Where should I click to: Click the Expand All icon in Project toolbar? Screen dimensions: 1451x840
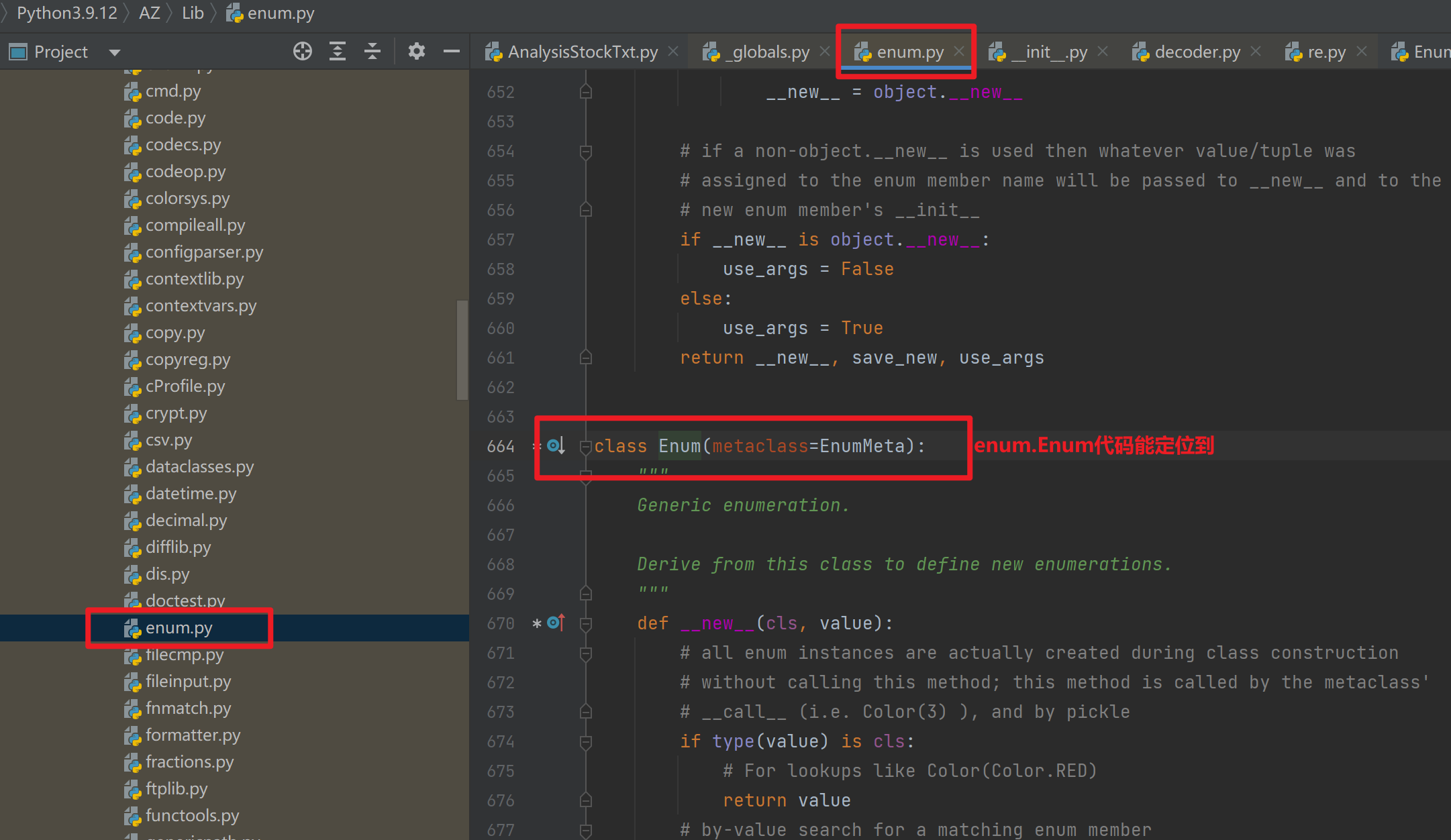coord(338,51)
